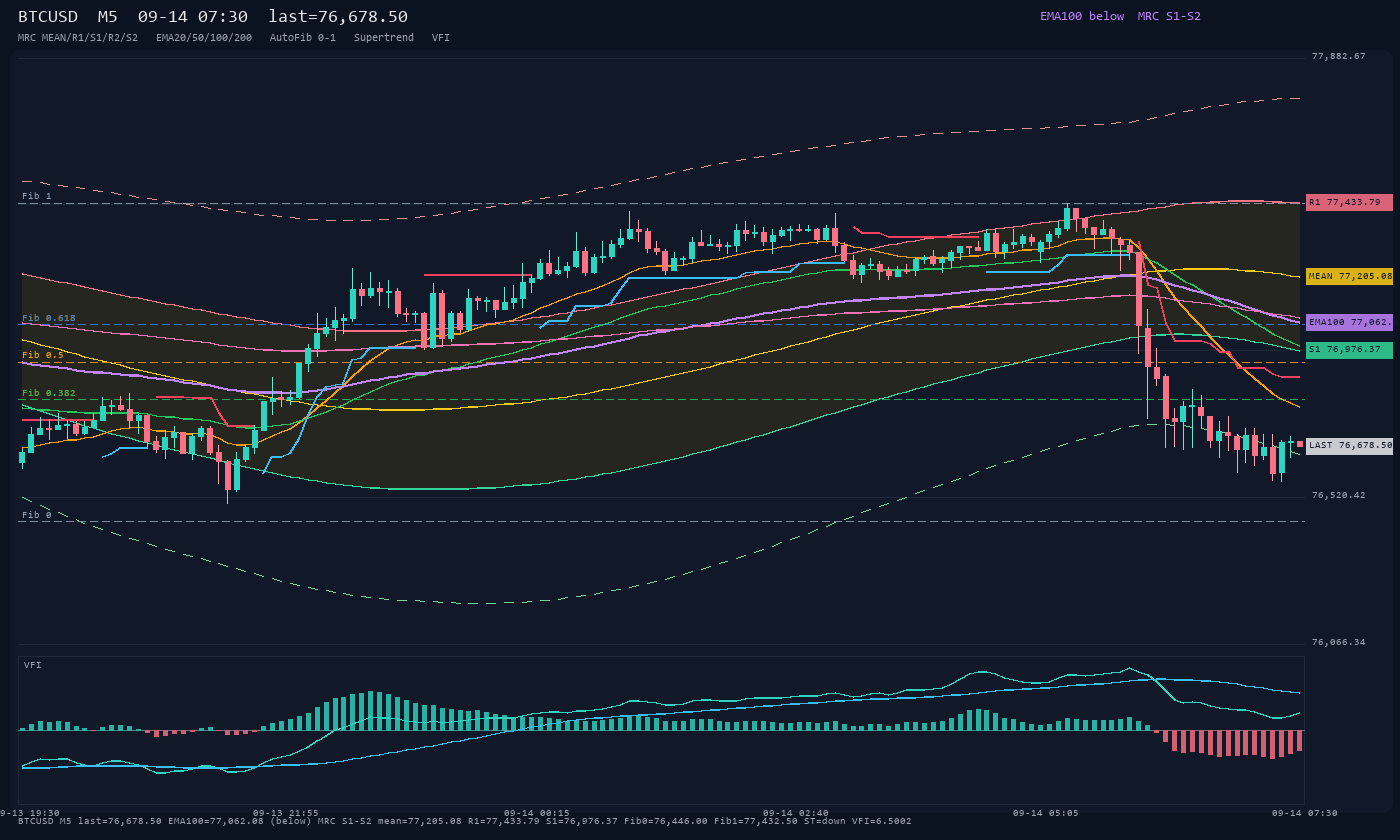Screen dimensions: 1400x840
Task: Click the Fib 0 level label
Action: click(37, 515)
